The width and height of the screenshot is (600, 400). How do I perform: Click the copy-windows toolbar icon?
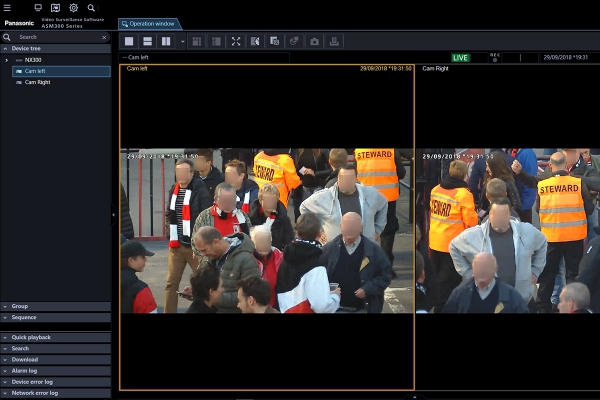pyautogui.click(x=275, y=41)
